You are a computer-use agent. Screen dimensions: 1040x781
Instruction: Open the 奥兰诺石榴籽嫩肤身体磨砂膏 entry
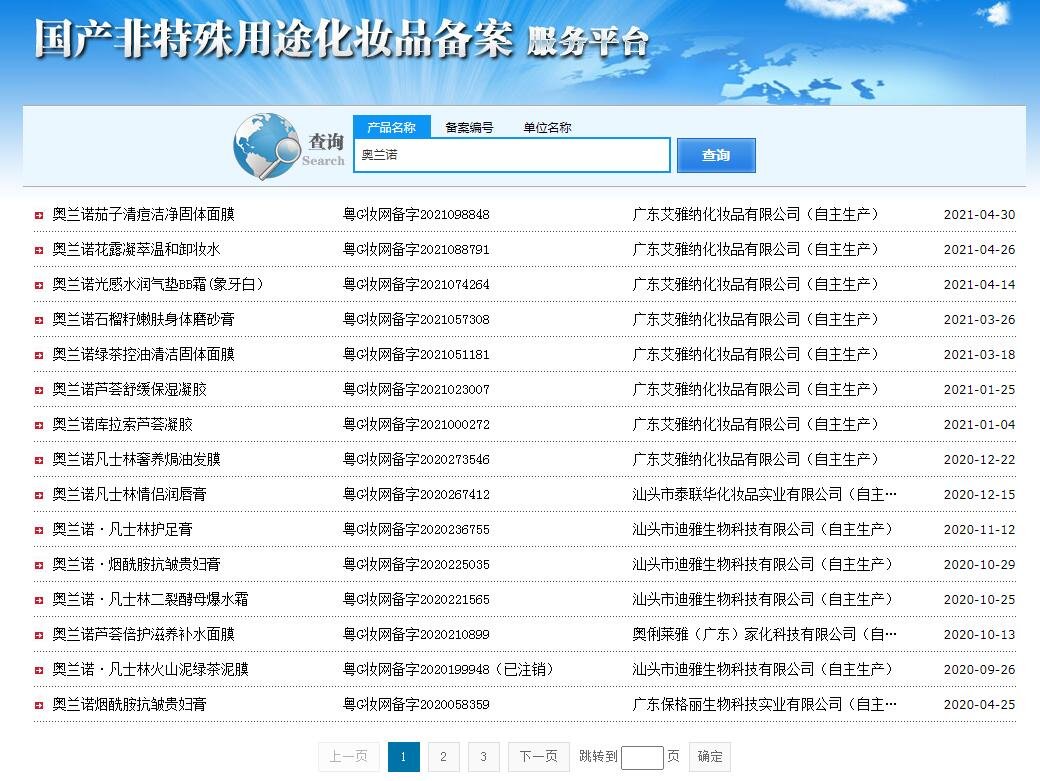(x=143, y=319)
